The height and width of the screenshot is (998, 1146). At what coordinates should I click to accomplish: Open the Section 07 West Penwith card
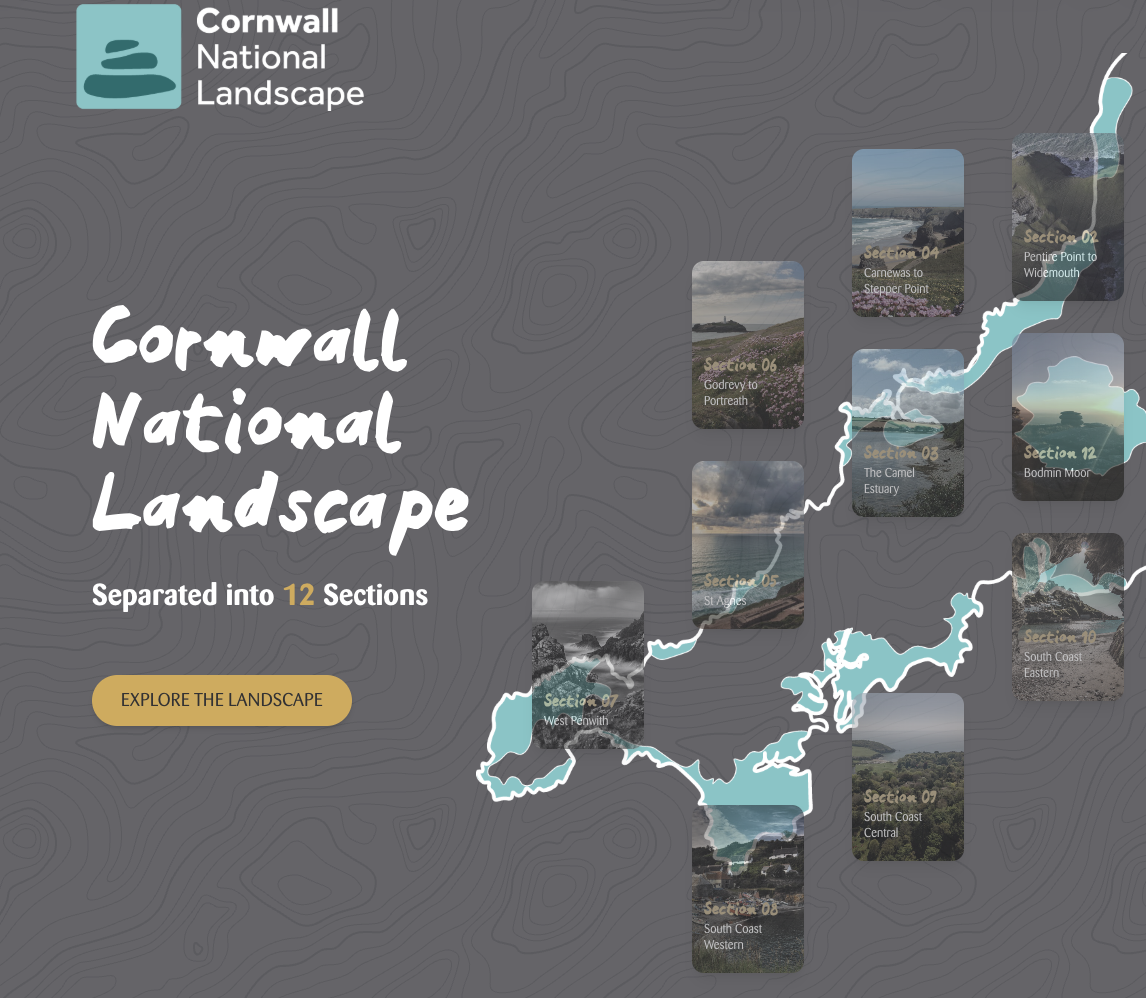(x=588, y=666)
